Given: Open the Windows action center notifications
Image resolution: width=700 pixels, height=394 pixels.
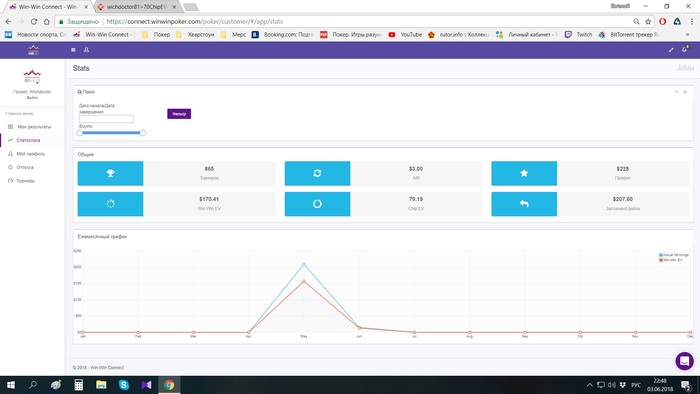Looking at the screenshot, I should [686, 385].
